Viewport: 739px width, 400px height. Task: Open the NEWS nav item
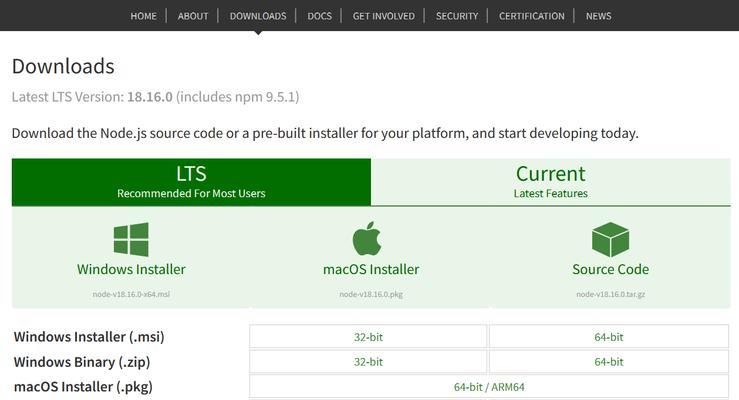coord(599,16)
